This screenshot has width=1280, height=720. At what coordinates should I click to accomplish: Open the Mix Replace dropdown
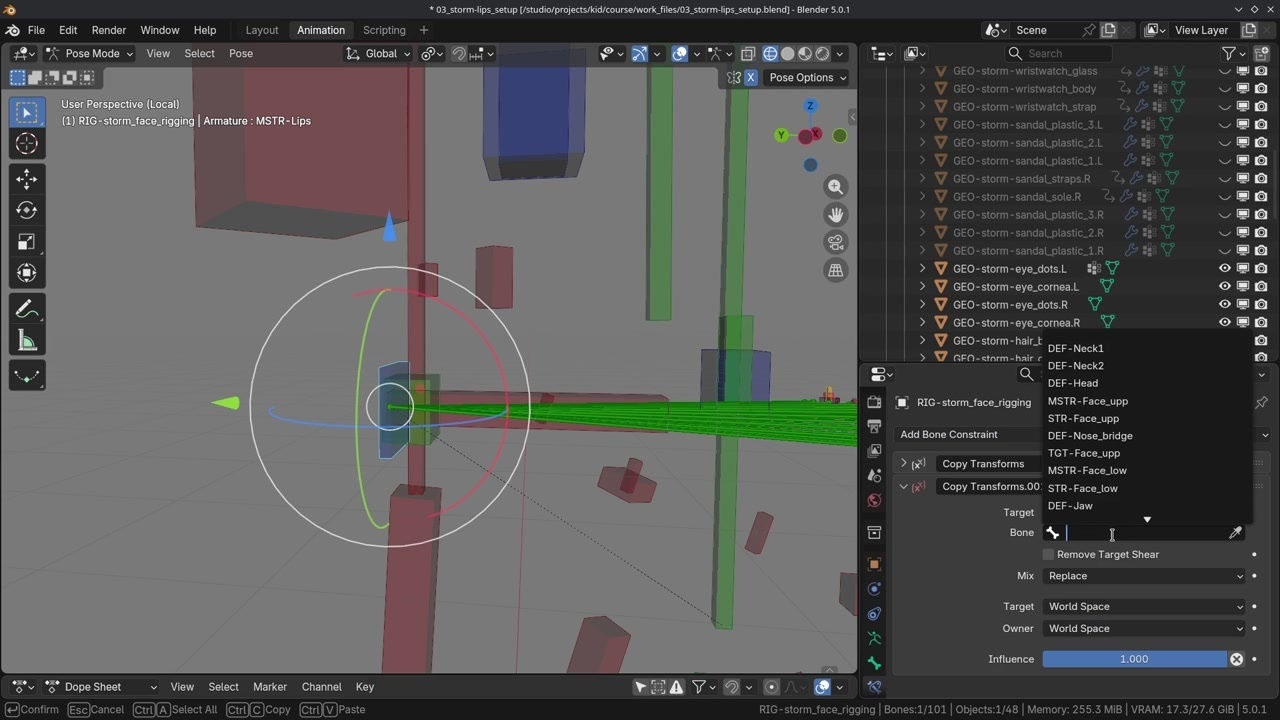[1144, 576]
